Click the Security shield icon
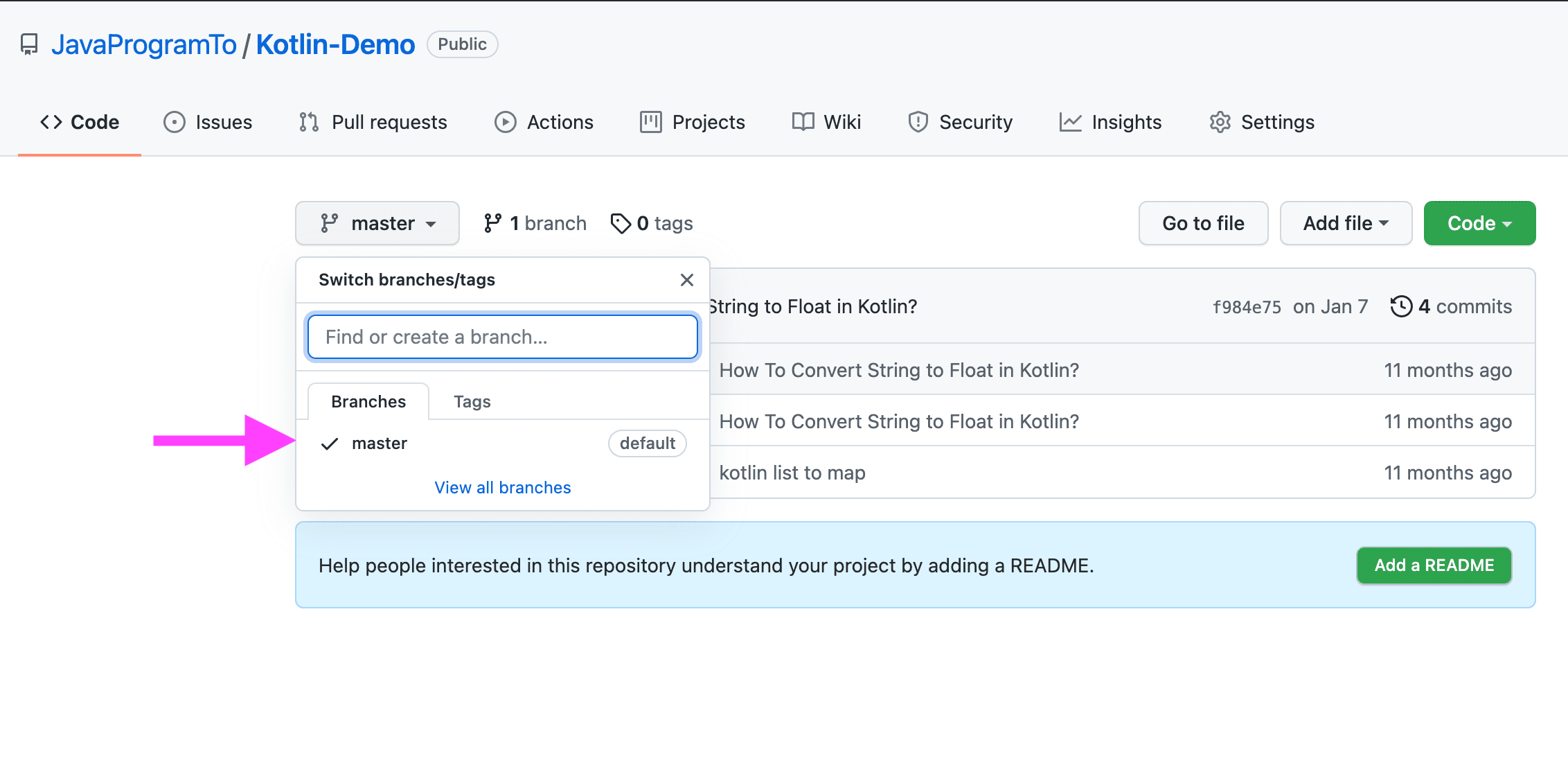This screenshot has height=765, width=1568. (918, 122)
